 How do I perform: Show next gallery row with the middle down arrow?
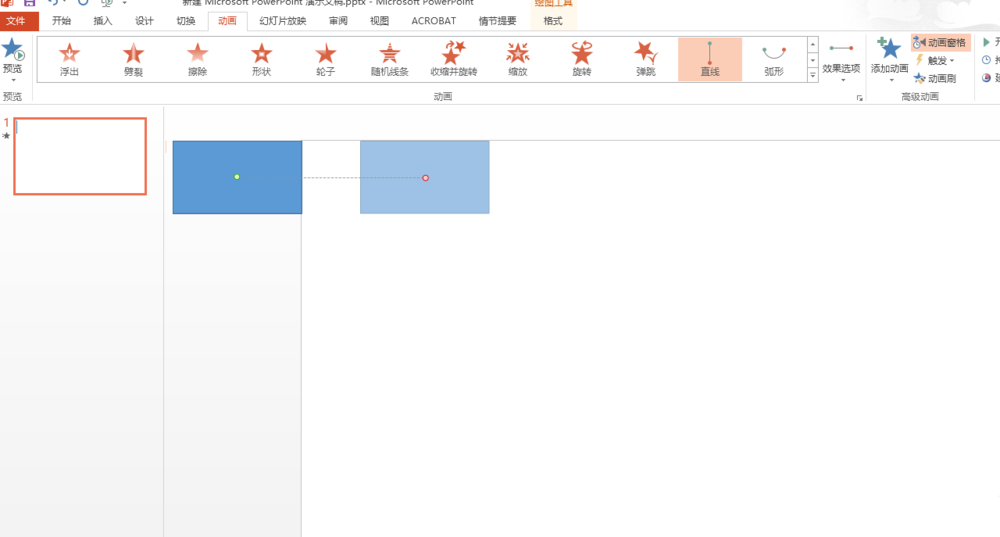point(812,60)
